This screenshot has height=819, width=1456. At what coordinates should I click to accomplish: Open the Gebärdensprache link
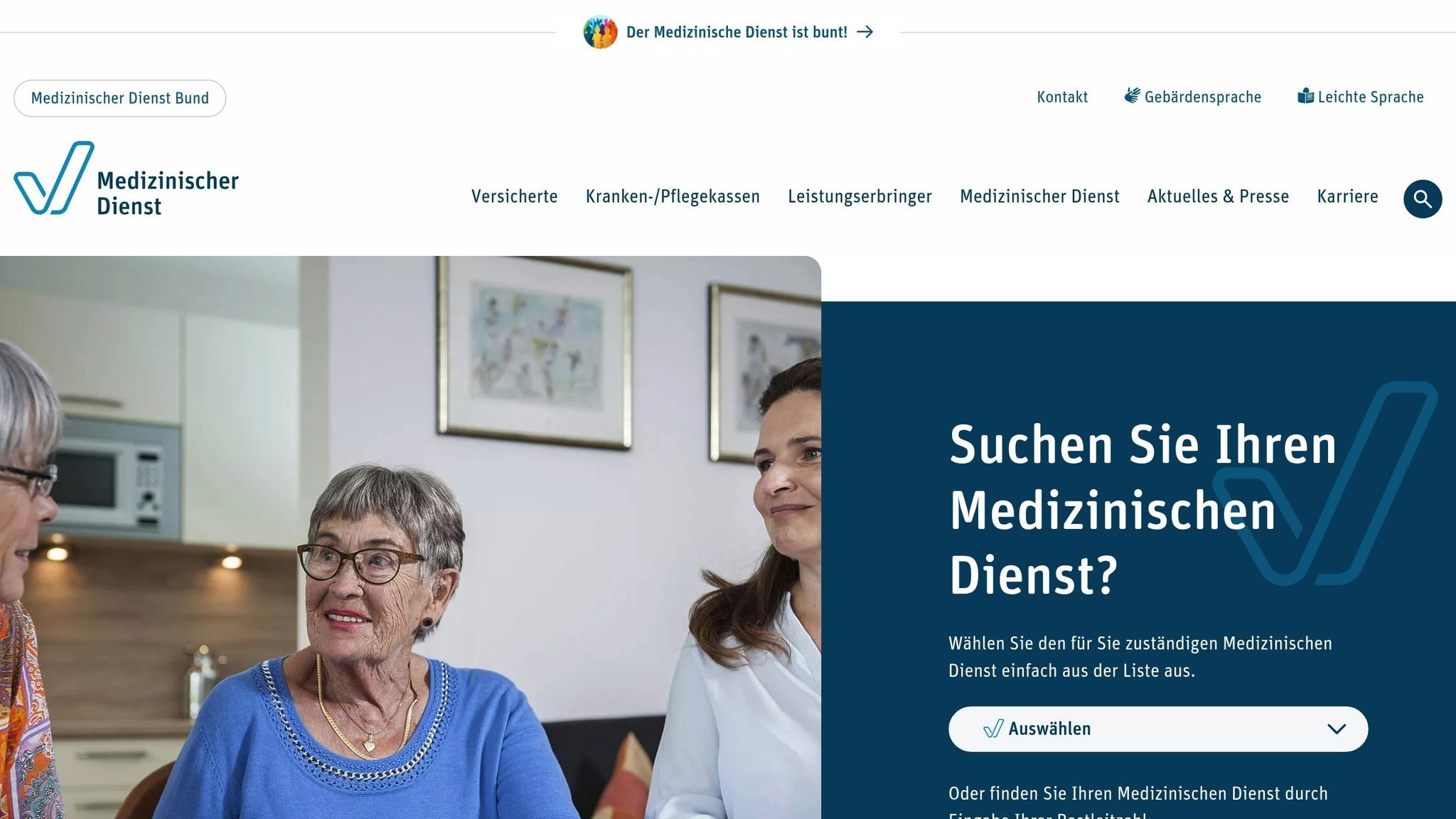(1202, 97)
